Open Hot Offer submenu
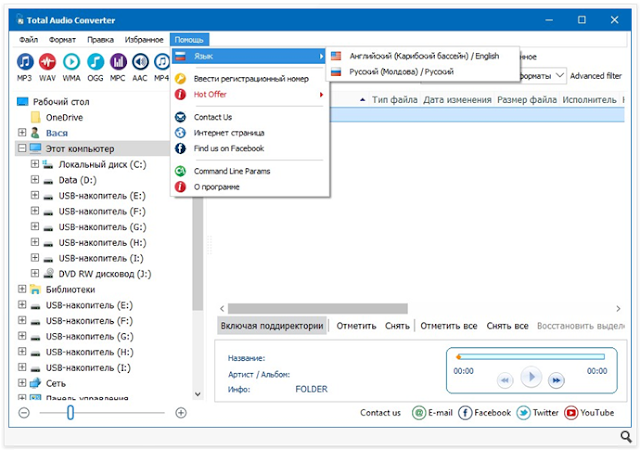The height and width of the screenshot is (450, 640). (x=249, y=94)
